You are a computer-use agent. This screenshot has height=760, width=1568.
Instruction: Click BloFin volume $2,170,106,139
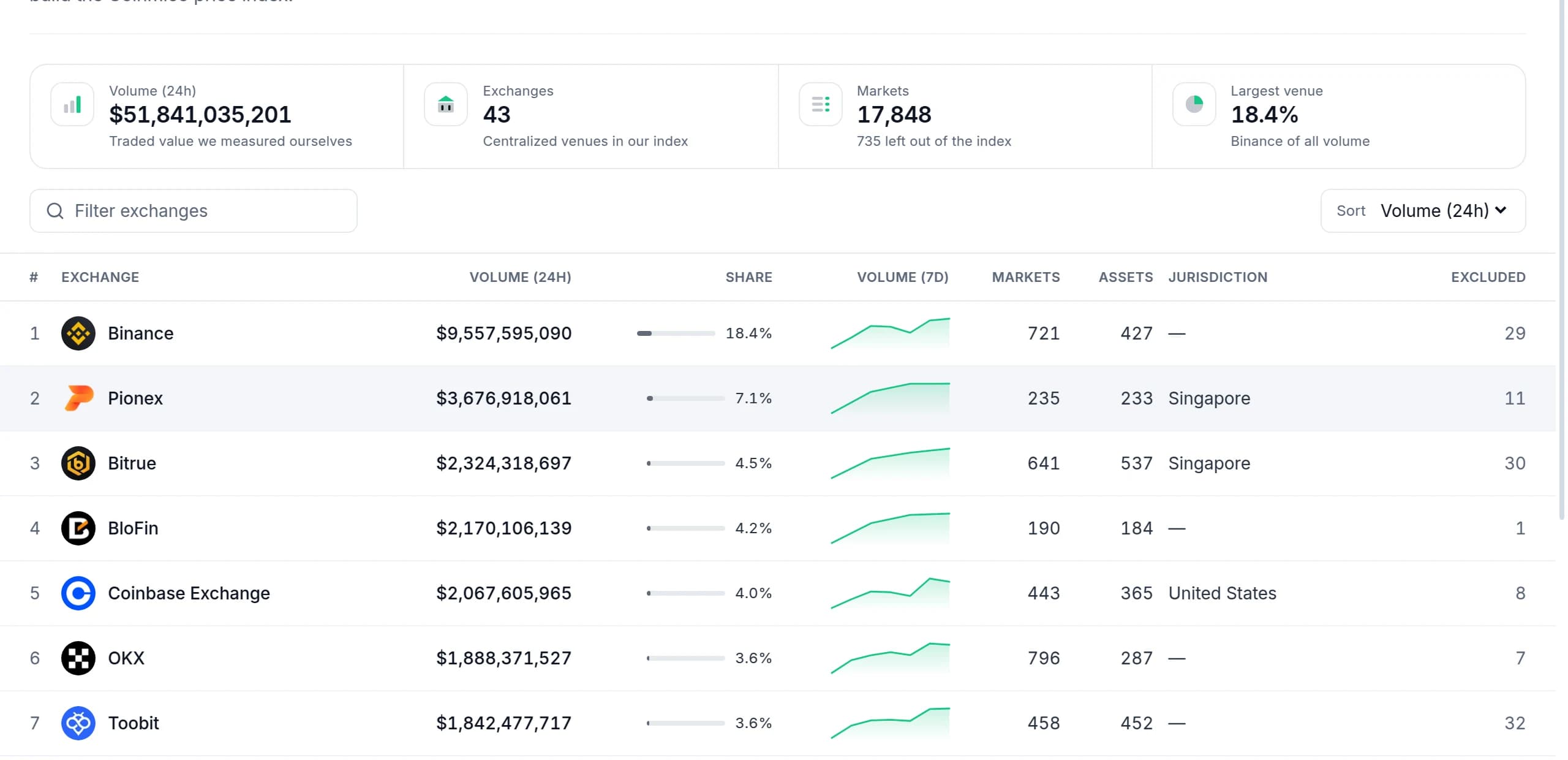pyautogui.click(x=504, y=528)
